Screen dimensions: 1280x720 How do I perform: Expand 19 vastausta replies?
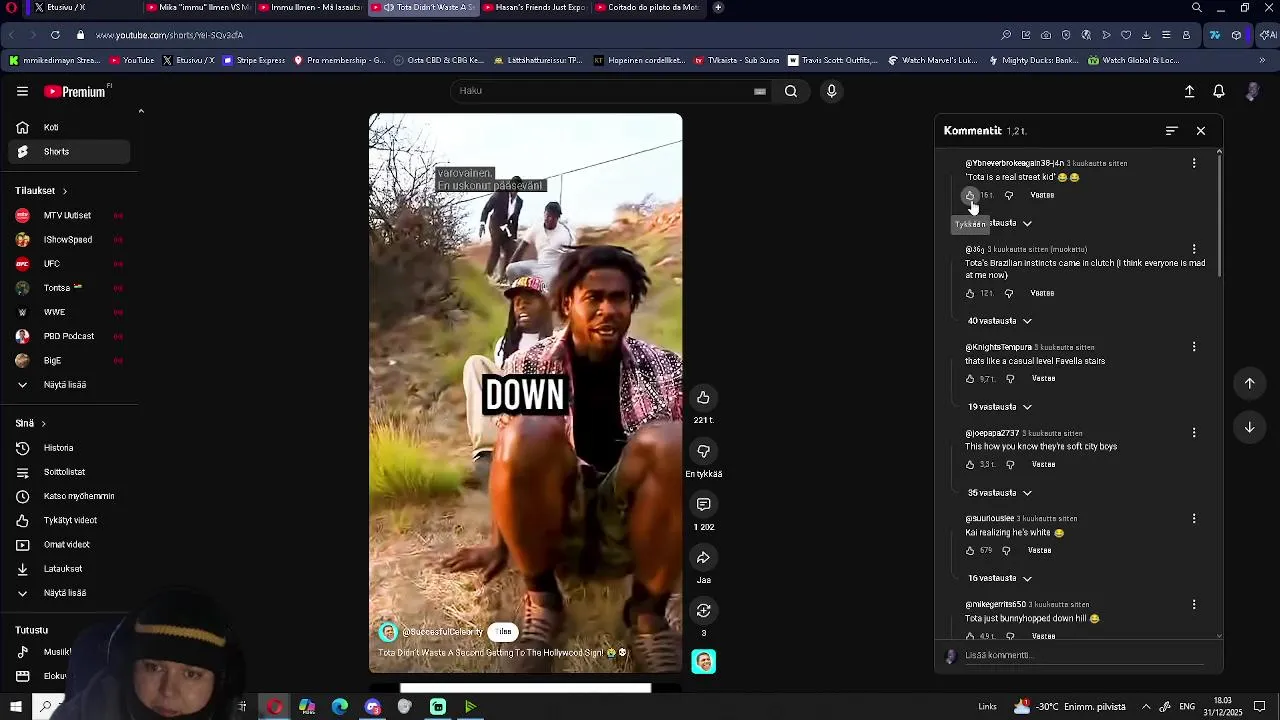coord(999,407)
